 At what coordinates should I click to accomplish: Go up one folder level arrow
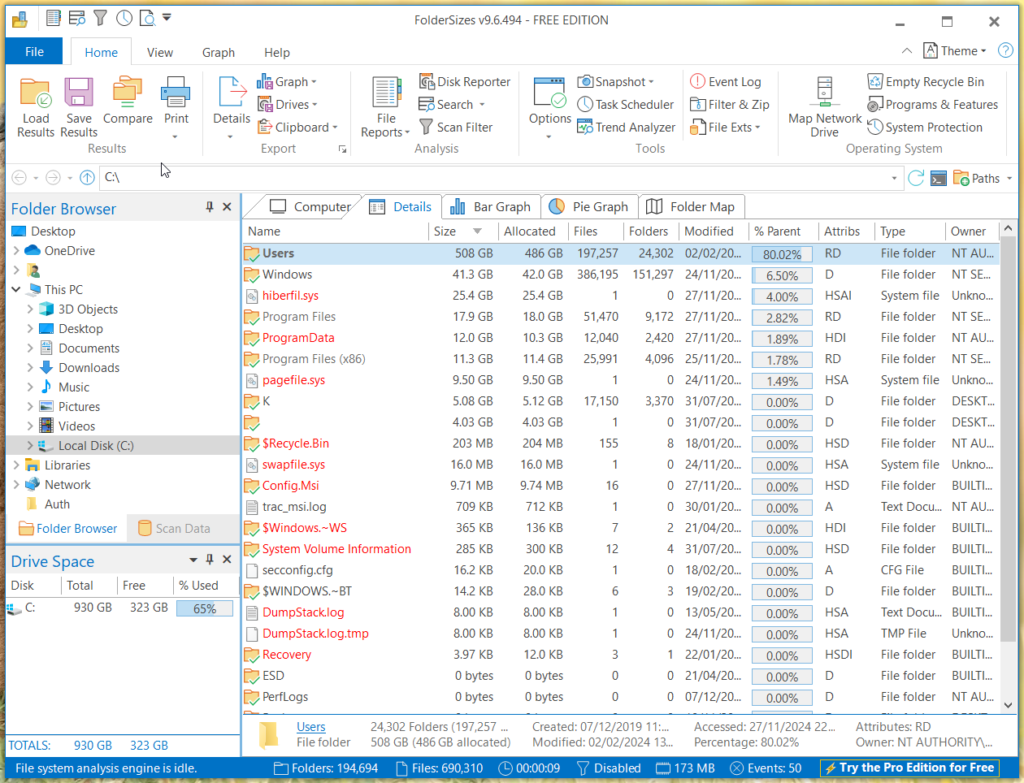tap(87, 178)
